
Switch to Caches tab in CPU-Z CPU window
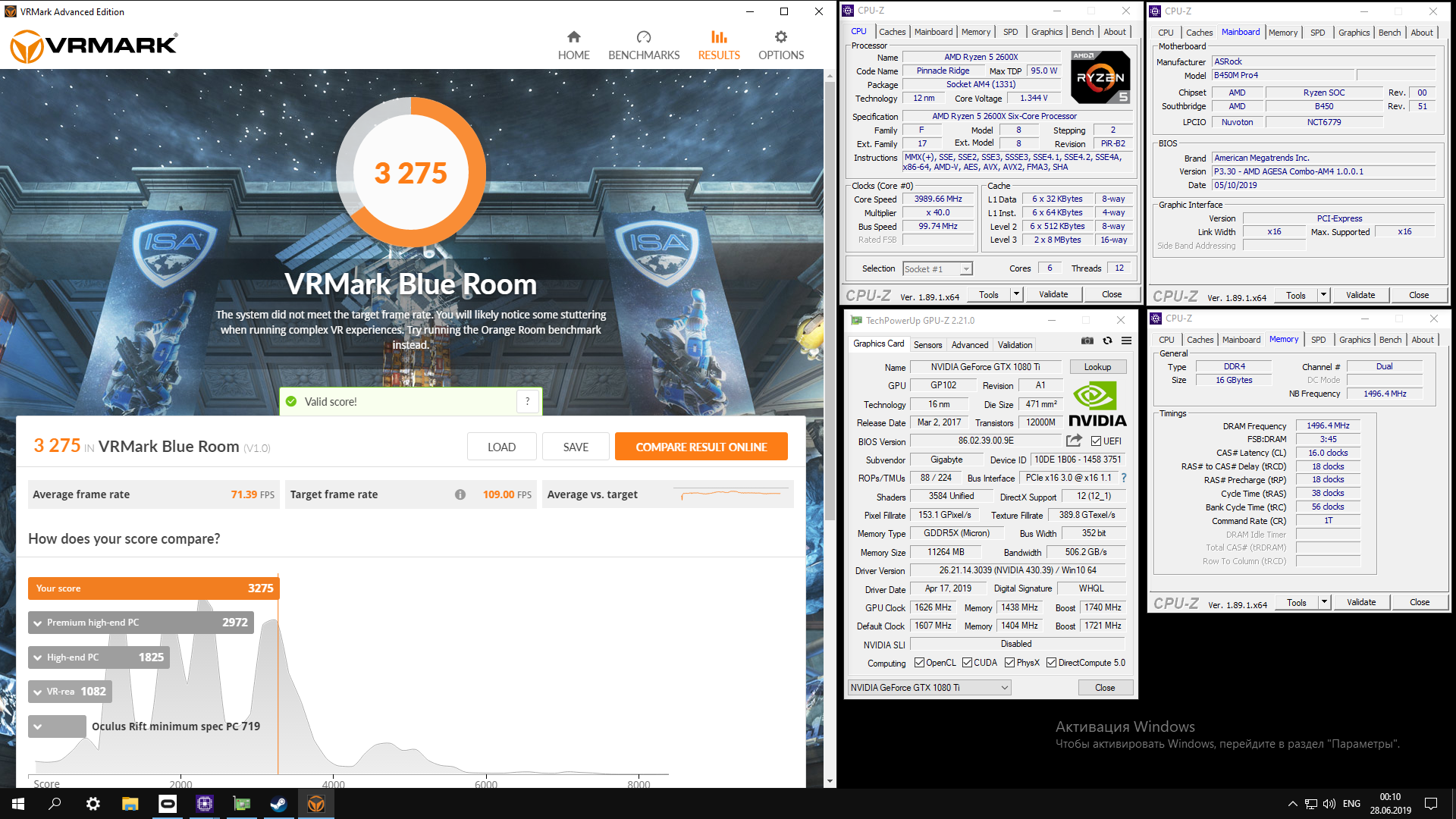(892, 32)
